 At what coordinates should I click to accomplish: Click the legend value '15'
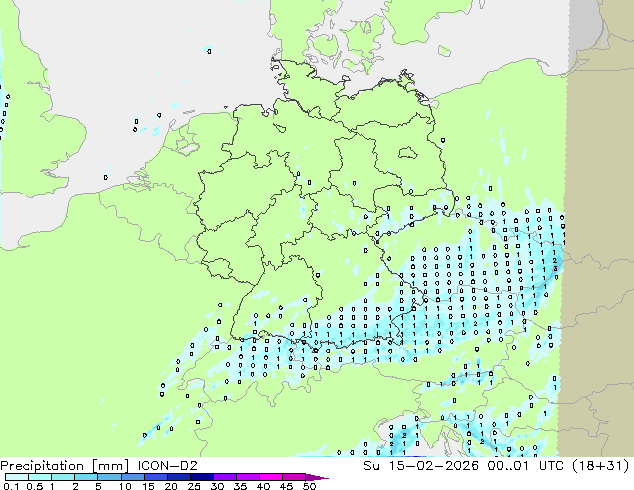coord(148,486)
